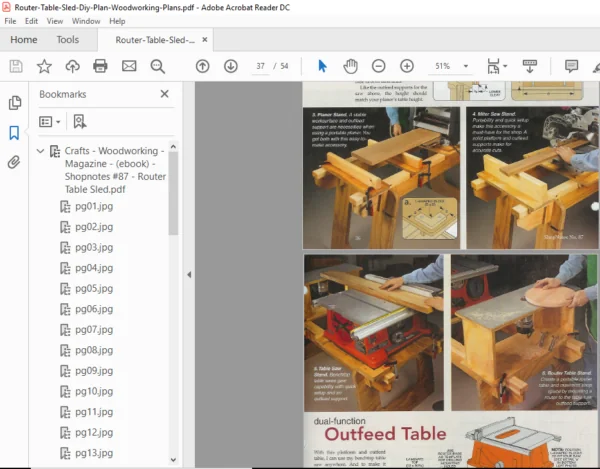Select the Router-Table-Sled document tab
This screenshot has width=600, height=469.
click(155, 40)
